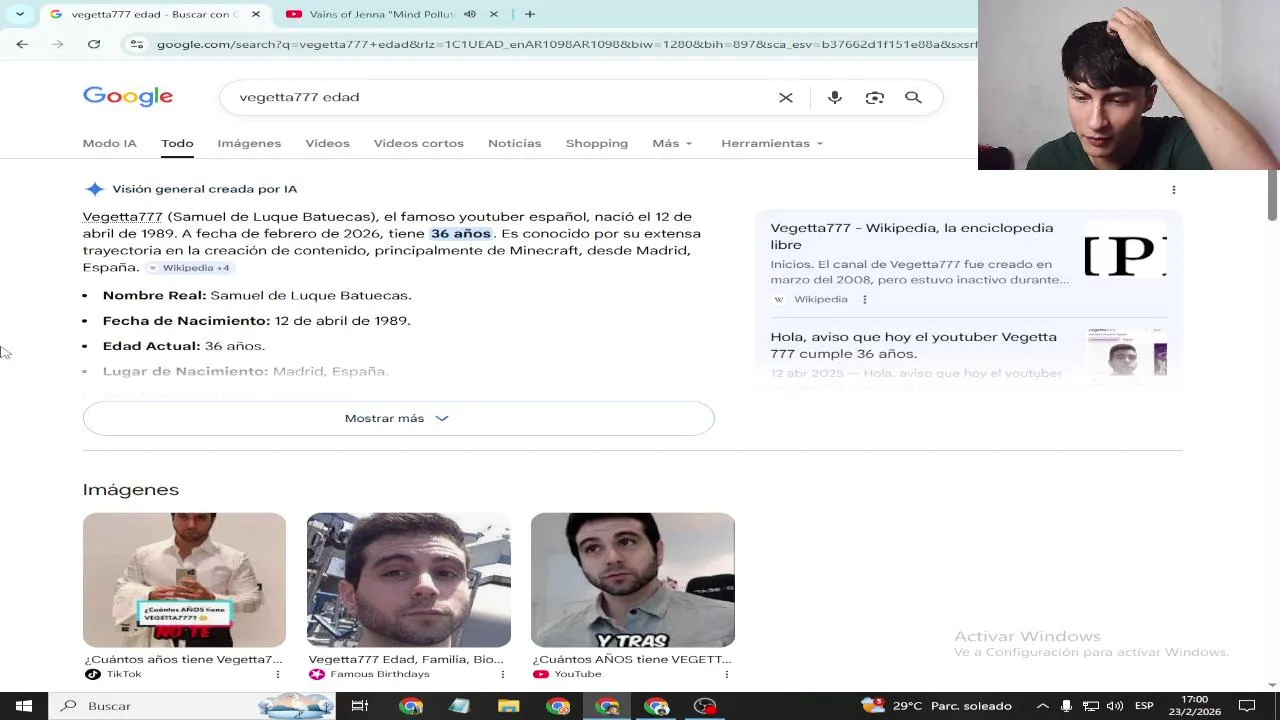Open Google Lens image search

[875, 97]
